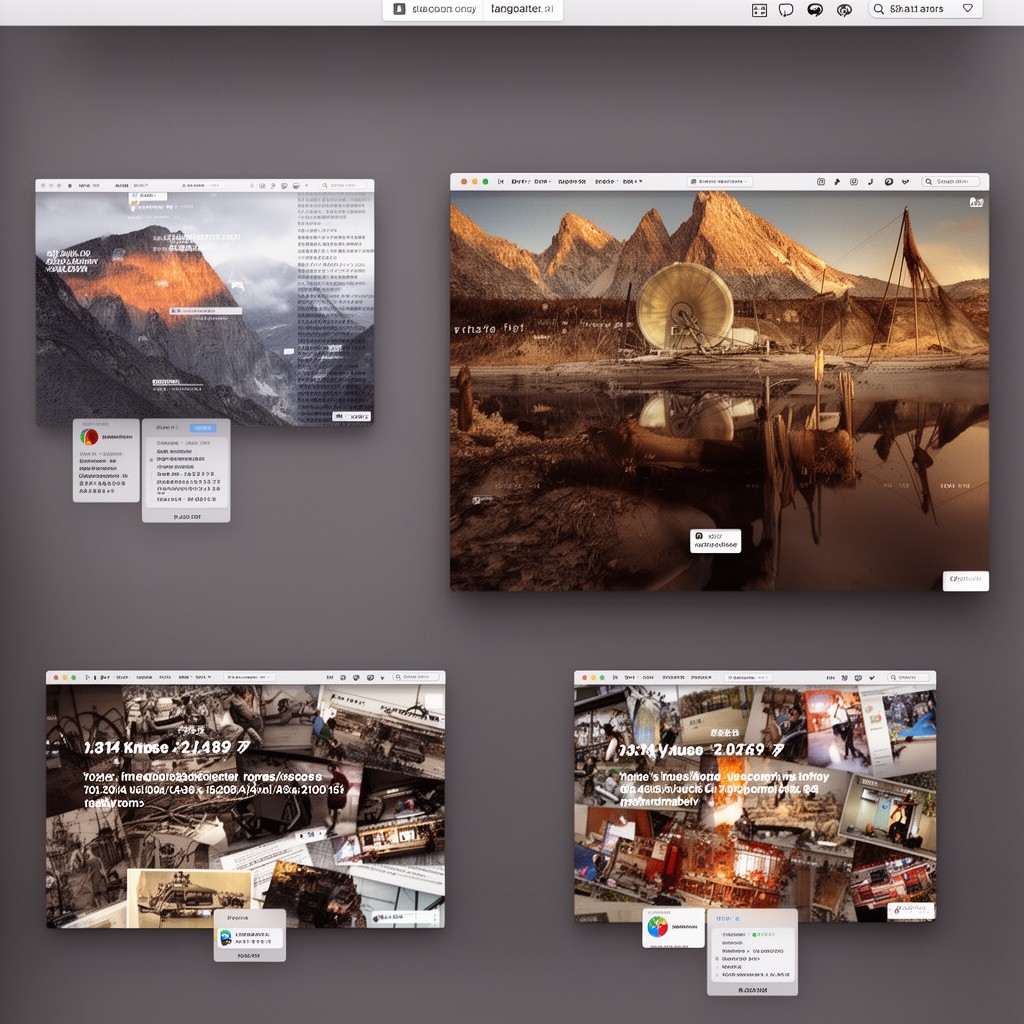The image size is (1024, 1024).
Task: Click the multicolor circle icon below colorful collage window
Action: click(658, 927)
